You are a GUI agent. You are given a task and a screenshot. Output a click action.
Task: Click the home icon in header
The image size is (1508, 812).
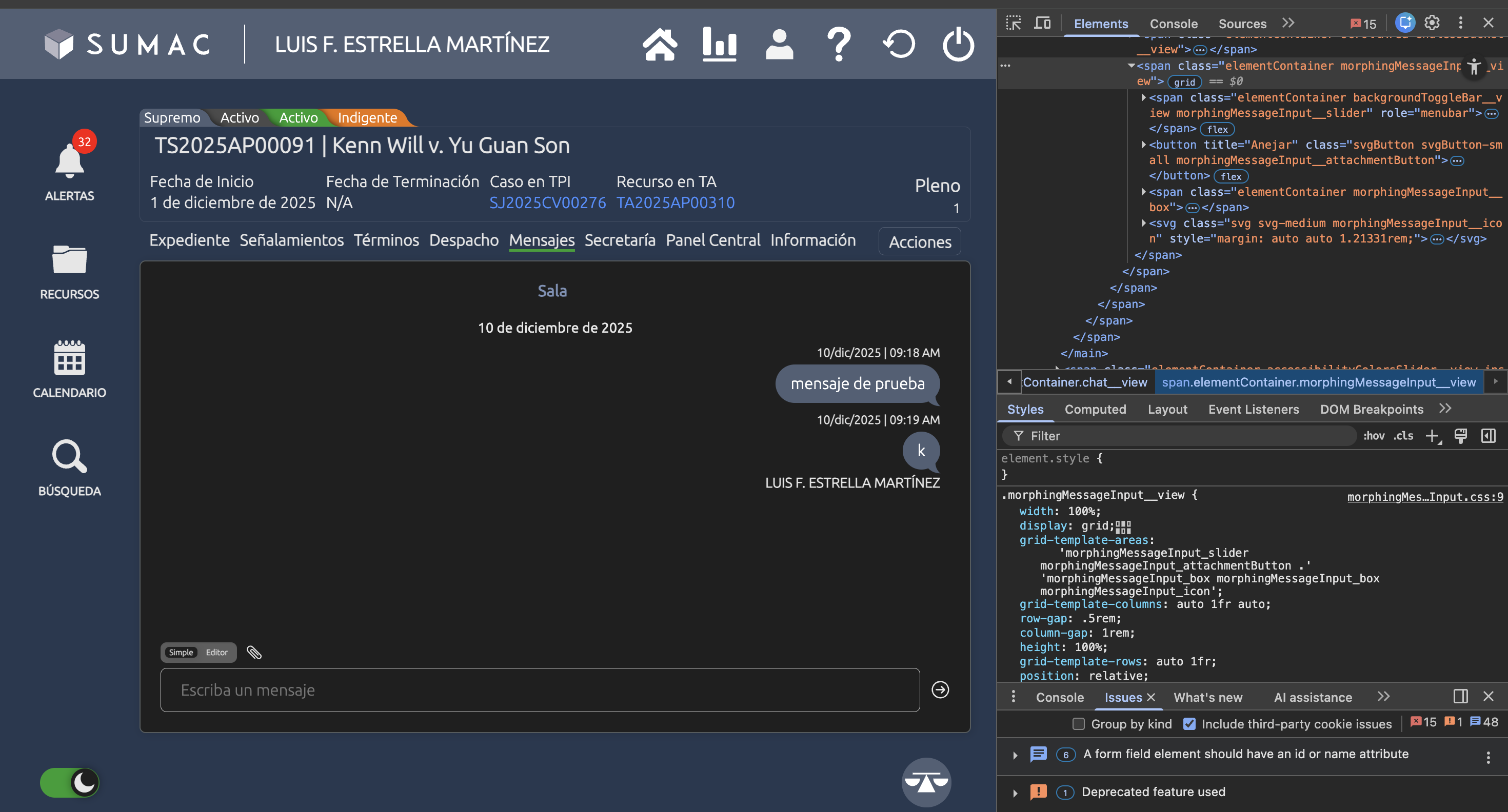tap(660, 45)
